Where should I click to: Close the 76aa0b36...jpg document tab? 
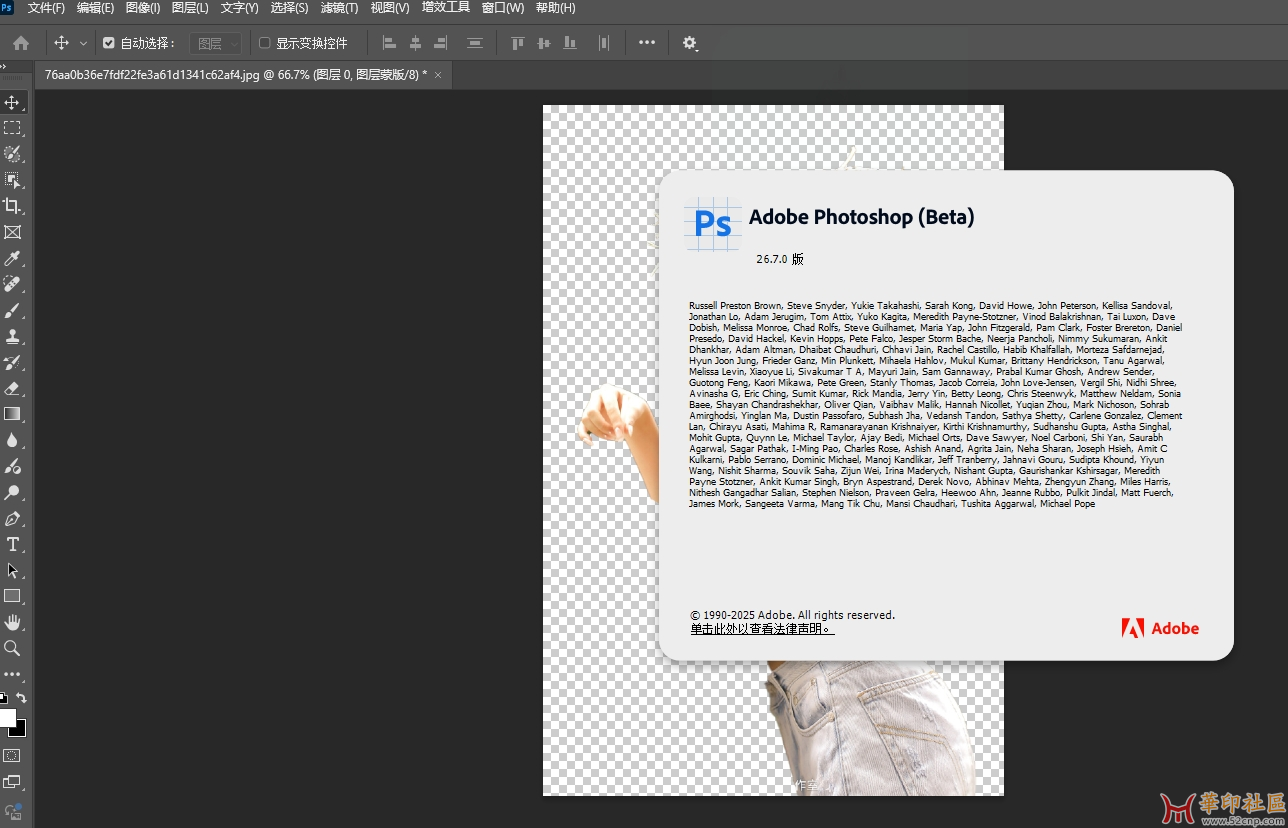[x=438, y=75]
